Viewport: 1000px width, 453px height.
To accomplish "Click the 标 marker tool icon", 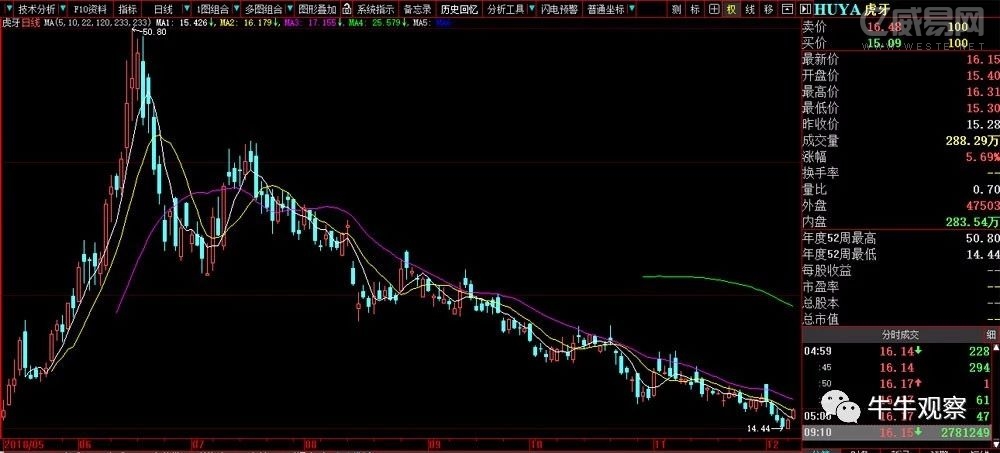I will [x=695, y=9].
